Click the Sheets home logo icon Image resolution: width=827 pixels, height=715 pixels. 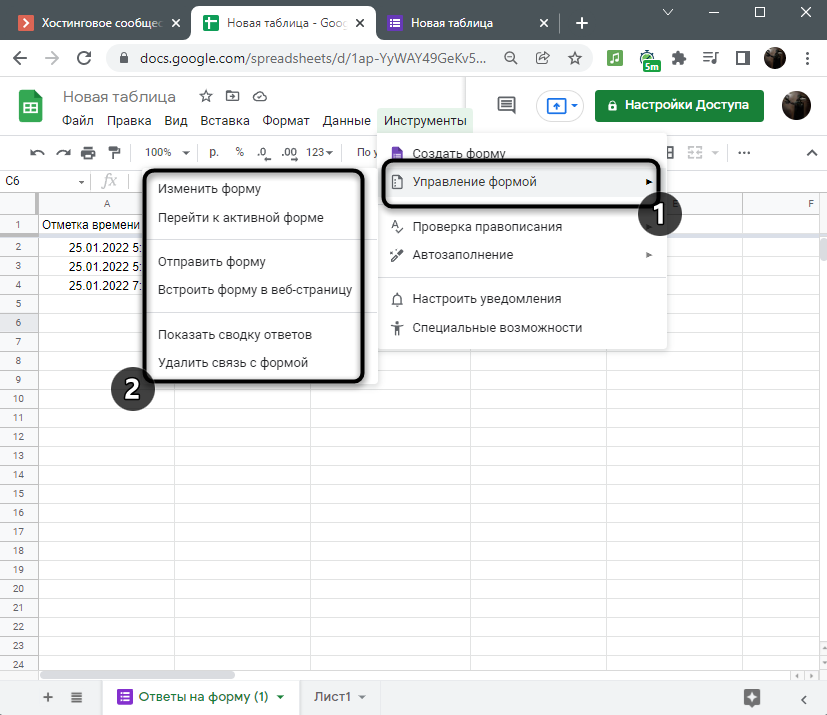31,106
